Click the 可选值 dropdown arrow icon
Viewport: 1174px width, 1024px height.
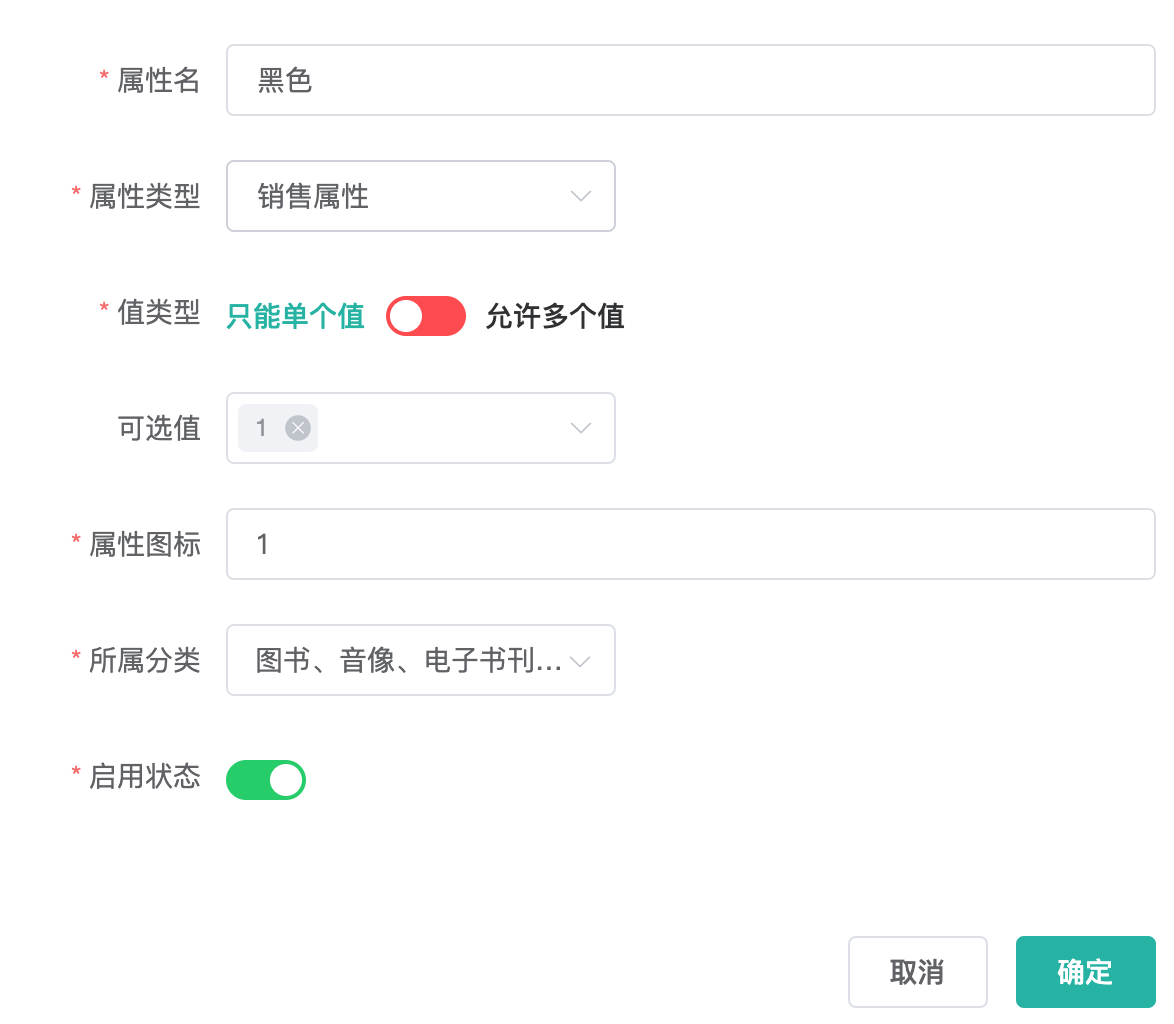click(x=581, y=428)
